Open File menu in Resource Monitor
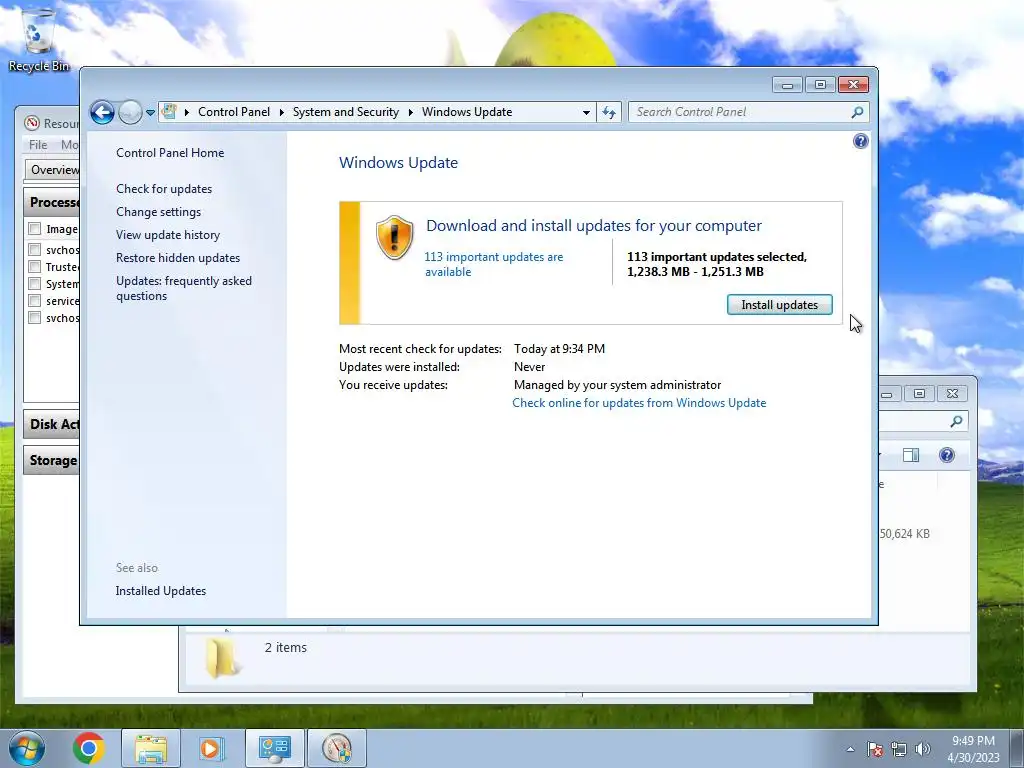Screen dimensions: 1024x768 38,145
